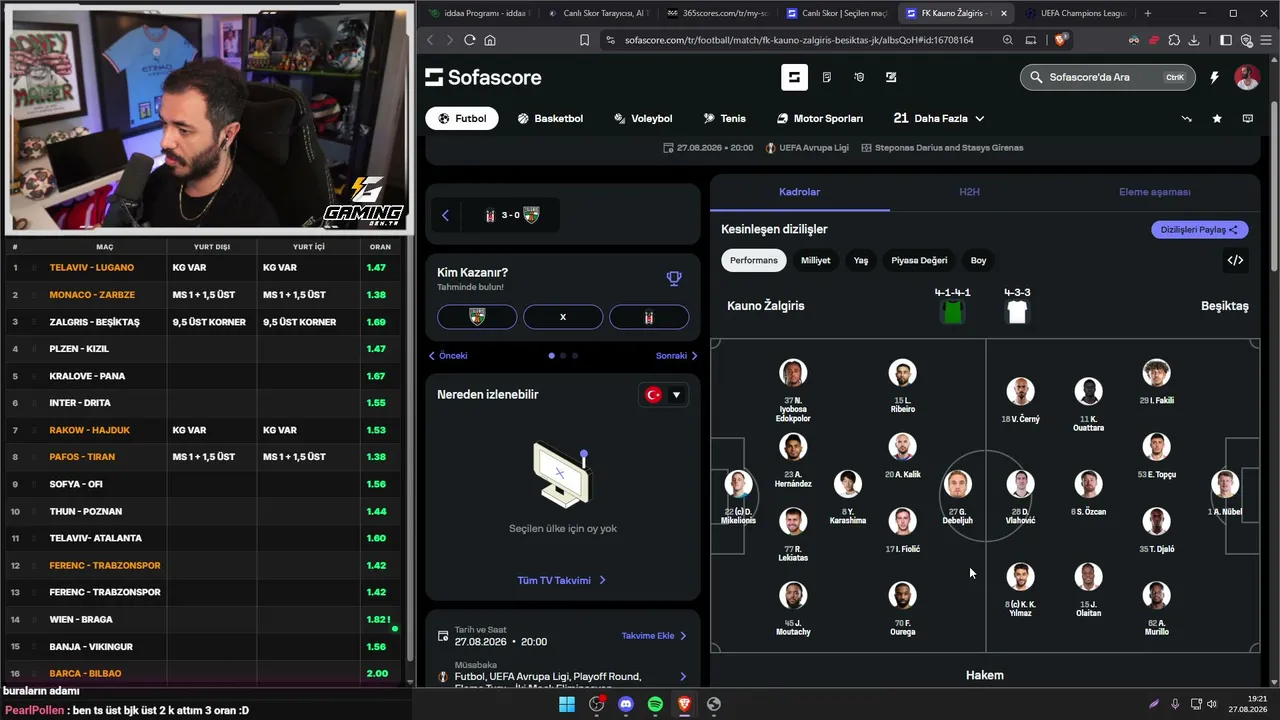Switch to the 365scores browser tab
The width and height of the screenshot is (1280, 720).
click(x=717, y=13)
